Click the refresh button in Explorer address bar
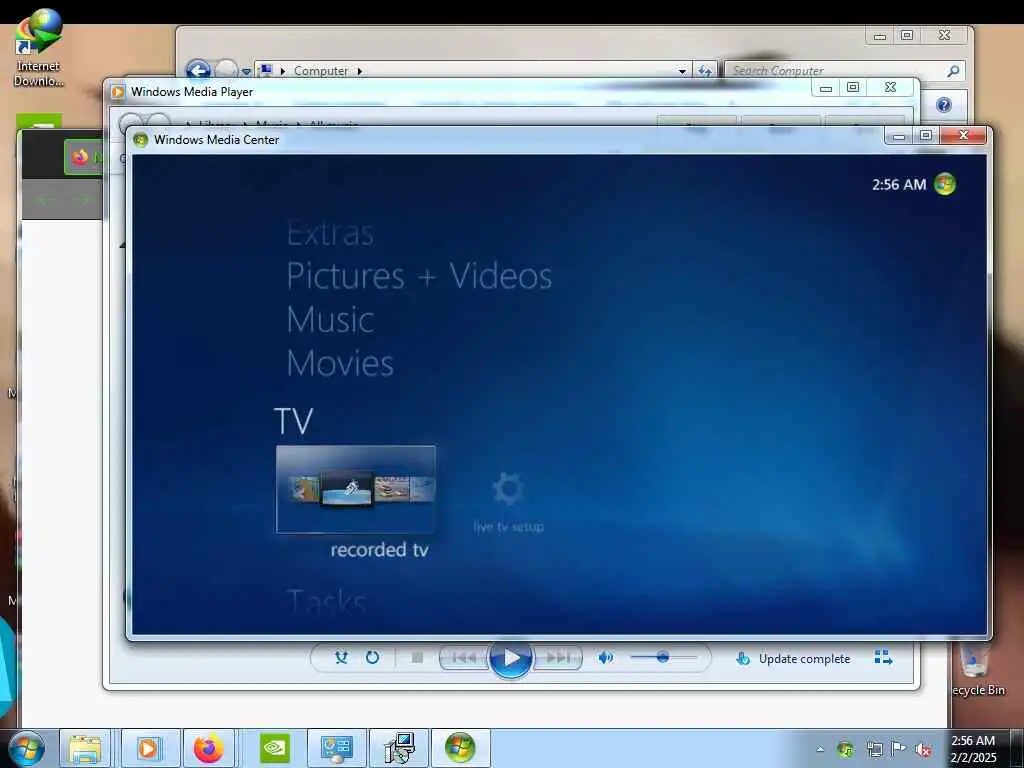The height and width of the screenshot is (768, 1024). tap(704, 71)
